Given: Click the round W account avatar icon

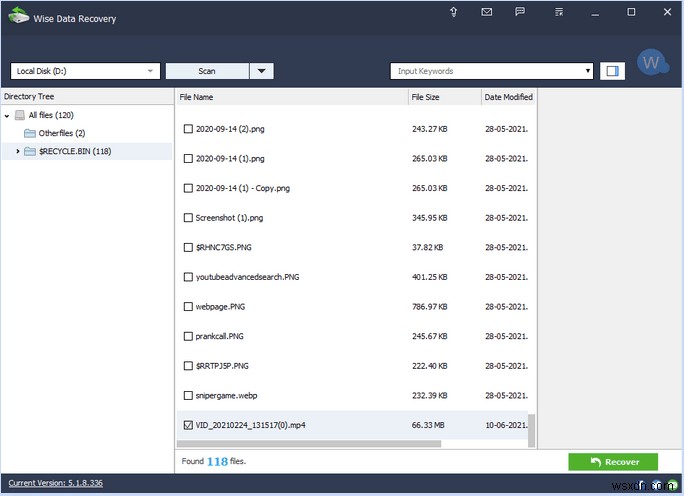Looking at the screenshot, I should pos(651,62).
